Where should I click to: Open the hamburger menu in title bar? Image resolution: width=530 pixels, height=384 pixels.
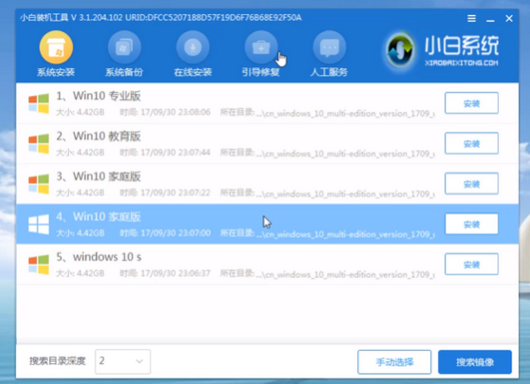(x=472, y=18)
